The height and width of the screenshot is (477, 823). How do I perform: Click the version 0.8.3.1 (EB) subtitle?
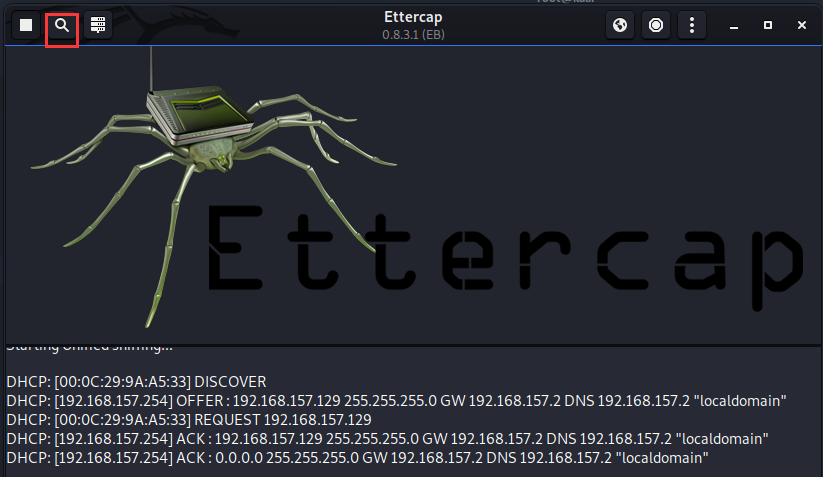[x=413, y=35]
